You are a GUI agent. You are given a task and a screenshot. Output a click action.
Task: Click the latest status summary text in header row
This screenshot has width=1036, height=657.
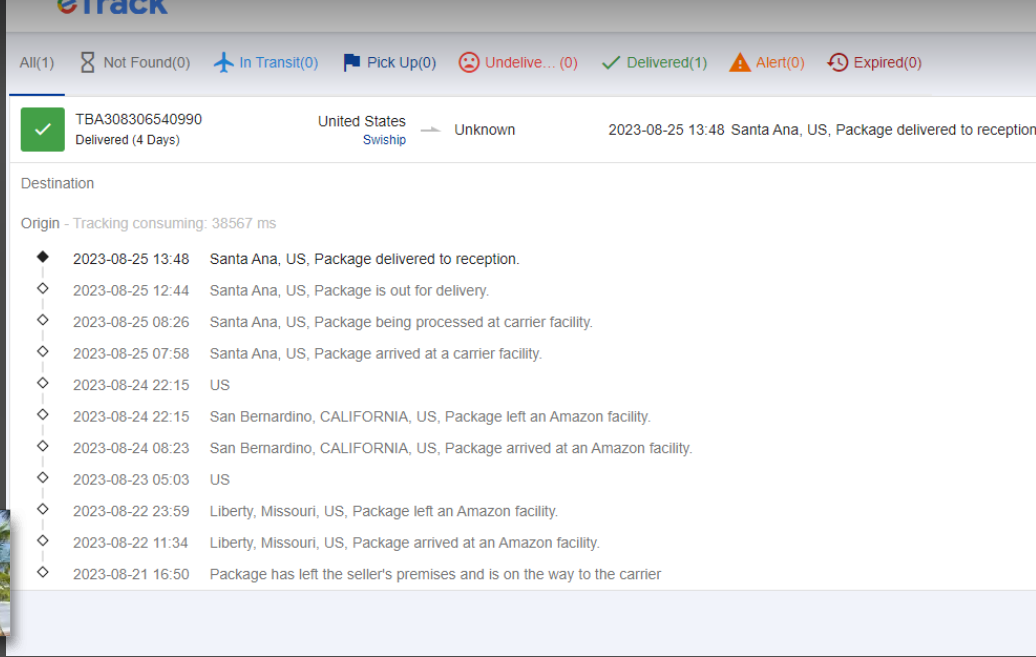point(822,130)
